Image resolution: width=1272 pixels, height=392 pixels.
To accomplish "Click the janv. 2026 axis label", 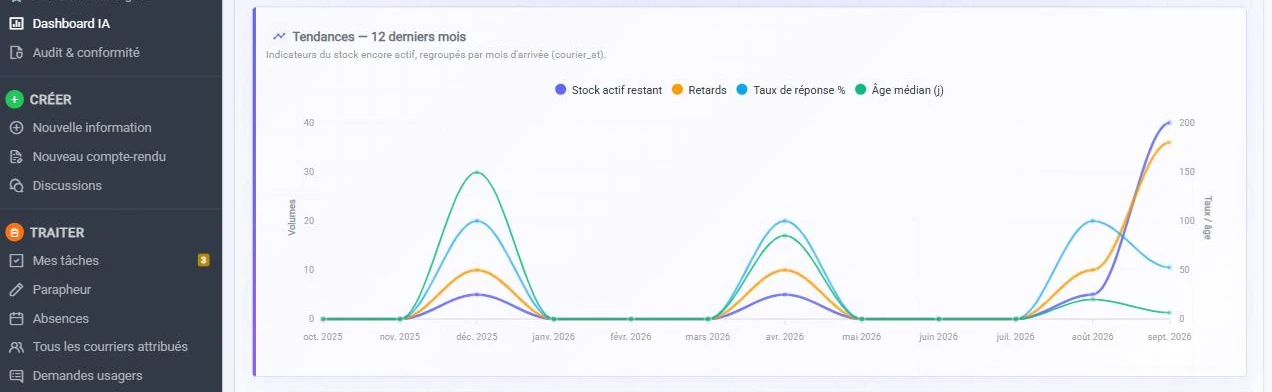I will click(x=554, y=337).
